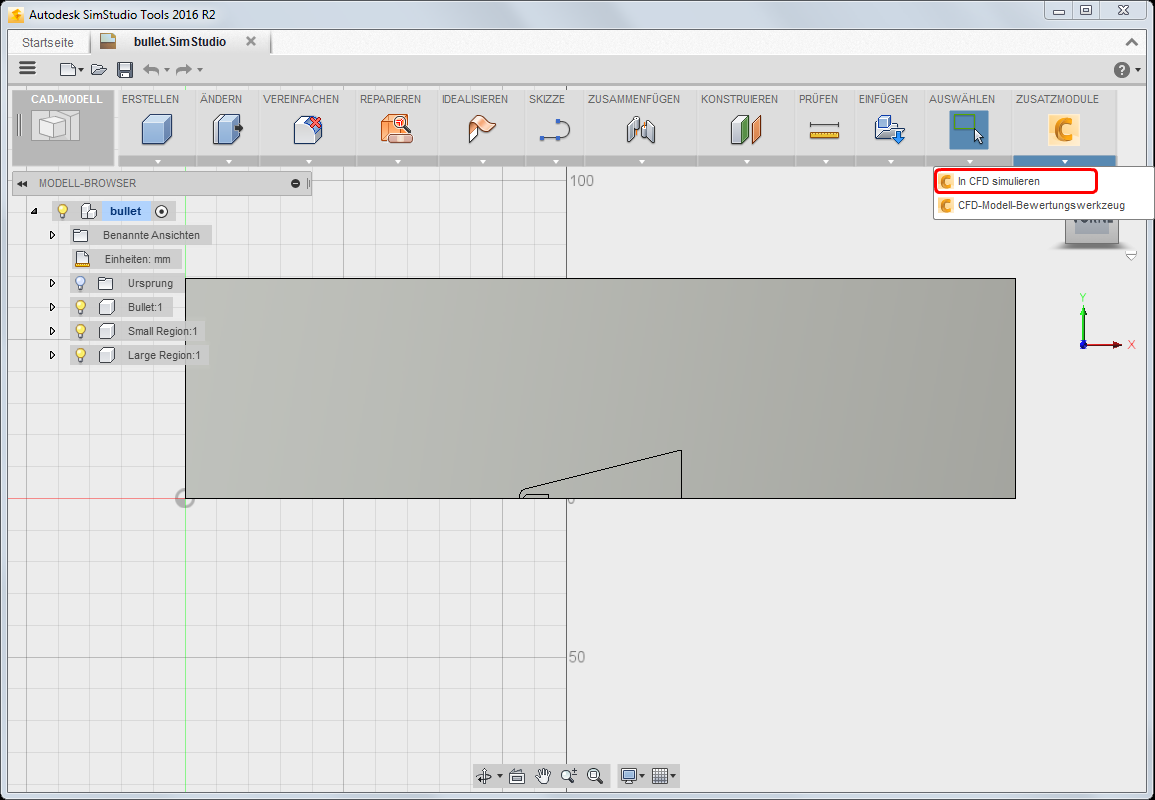The height and width of the screenshot is (800, 1155).
Task: Hide the Large Region:1 component
Action: tap(81, 355)
